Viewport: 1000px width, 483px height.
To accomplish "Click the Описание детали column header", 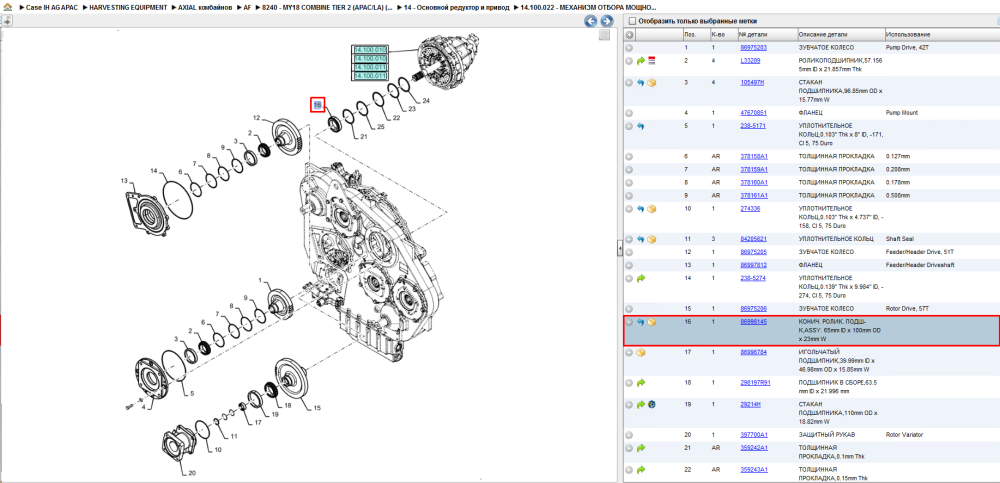I will [x=823, y=34].
